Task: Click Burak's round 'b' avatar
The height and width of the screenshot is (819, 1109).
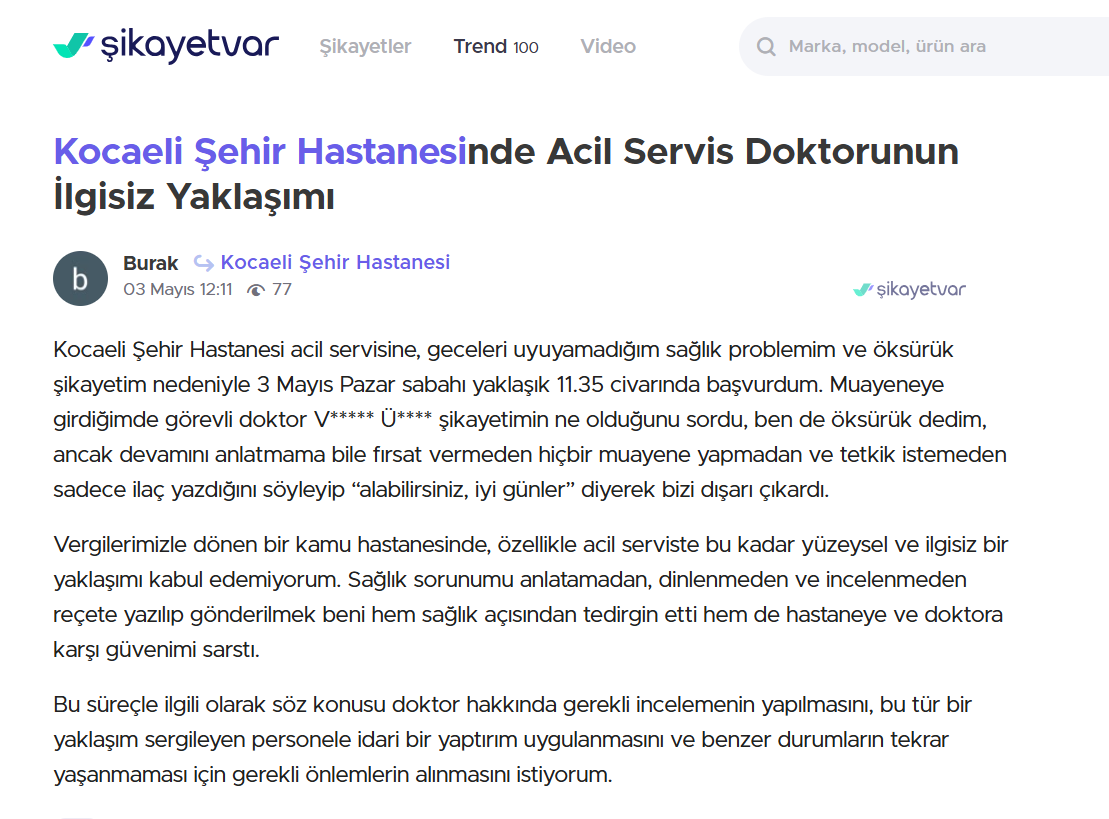Action: (81, 279)
